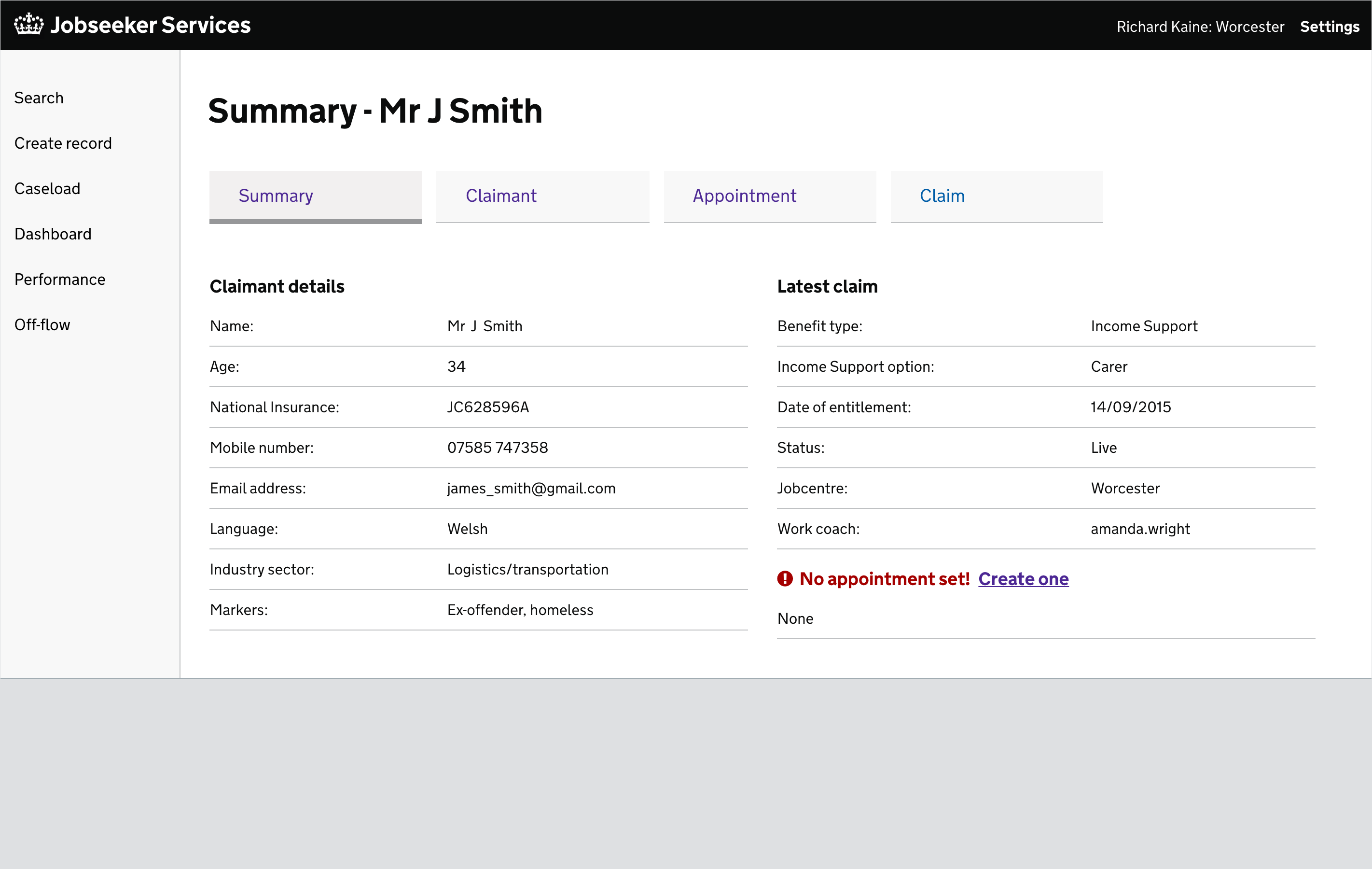Open the Caseload page

pyautogui.click(x=47, y=188)
